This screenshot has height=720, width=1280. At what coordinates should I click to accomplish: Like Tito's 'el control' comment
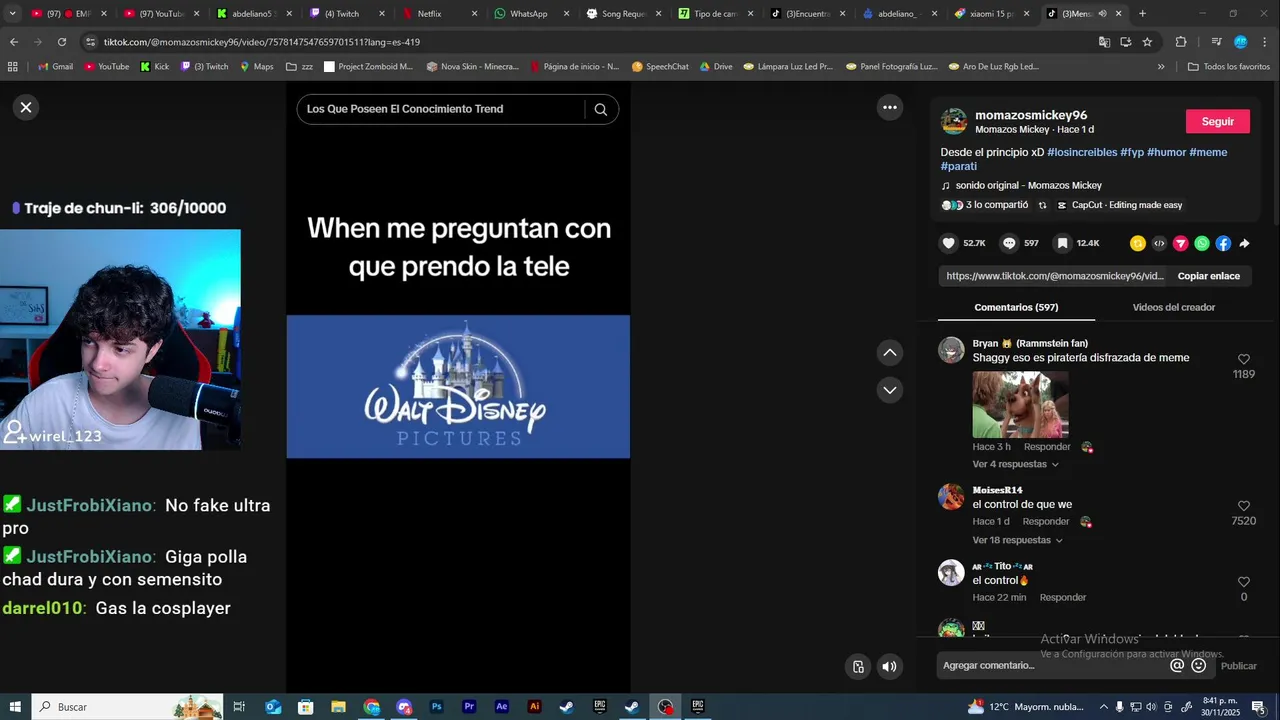coord(1244,582)
